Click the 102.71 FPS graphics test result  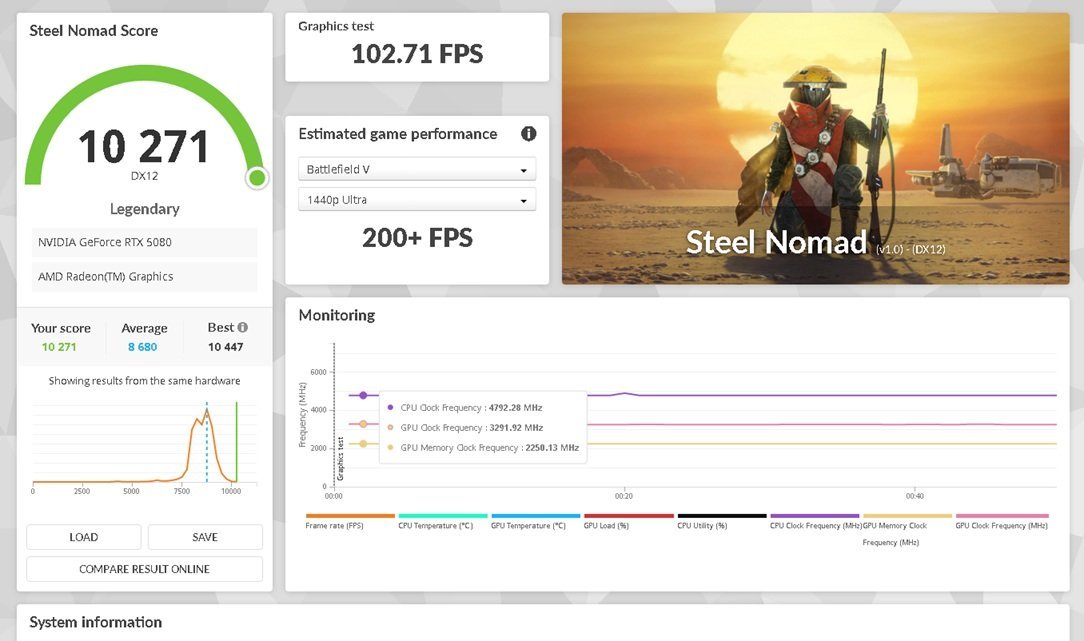417,54
